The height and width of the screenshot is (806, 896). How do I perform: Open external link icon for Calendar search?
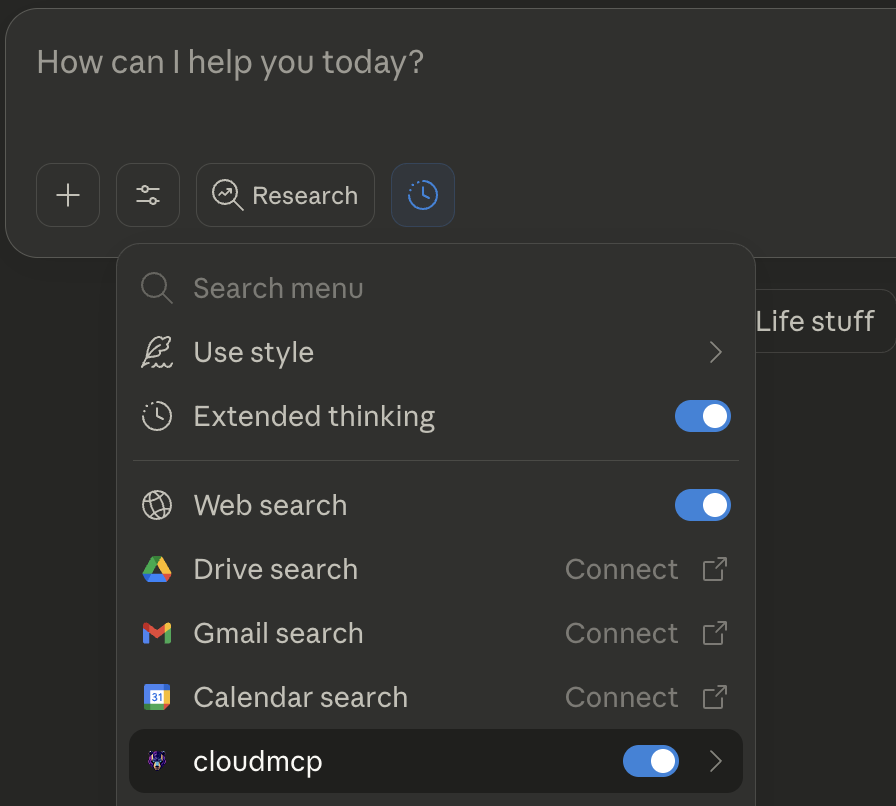pyautogui.click(x=715, y=697)
